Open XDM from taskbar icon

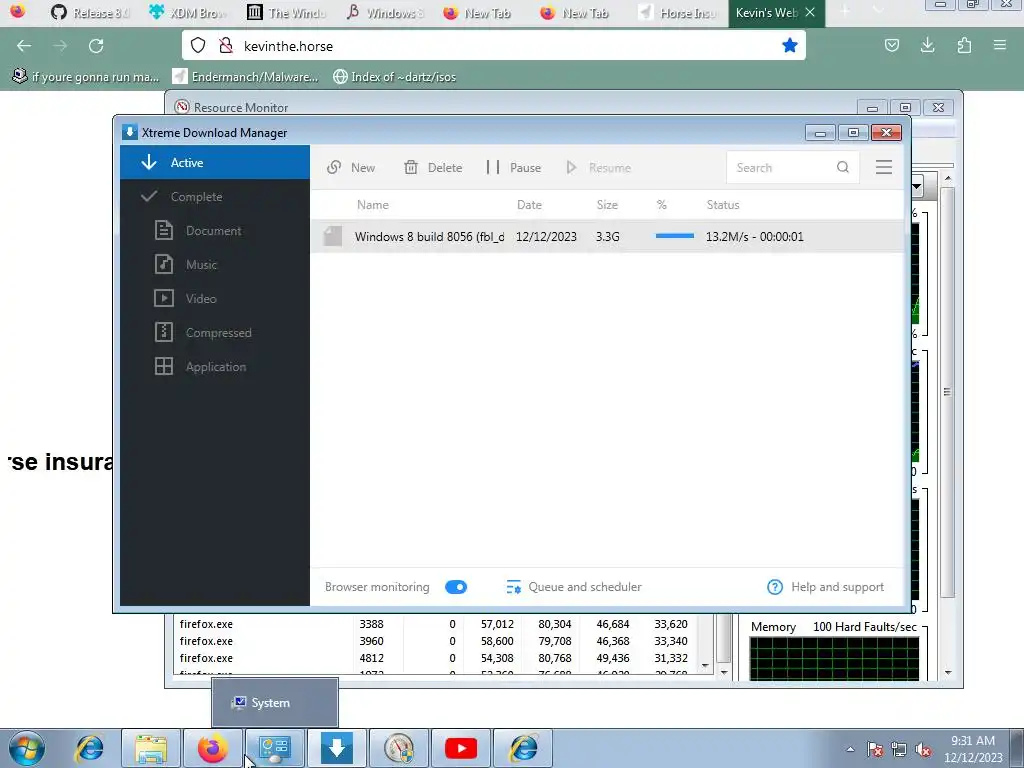pos(337,748)
